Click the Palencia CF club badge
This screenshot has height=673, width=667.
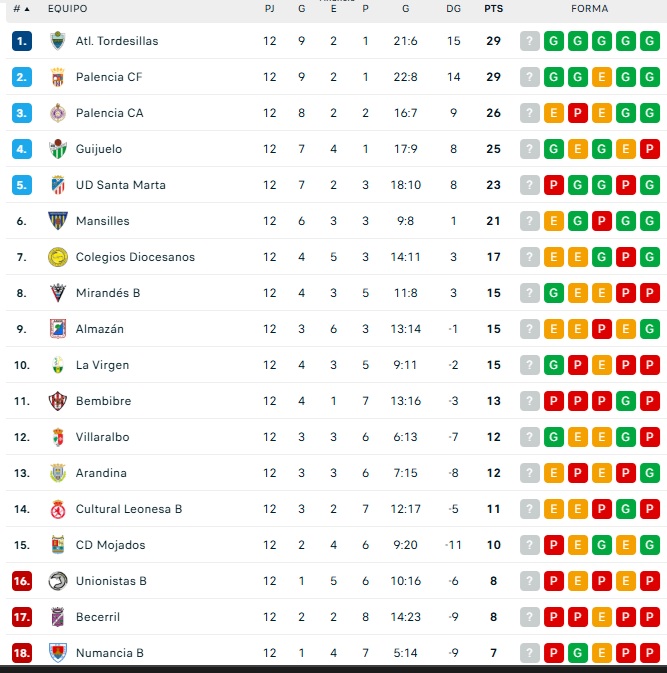pos(57,77)
